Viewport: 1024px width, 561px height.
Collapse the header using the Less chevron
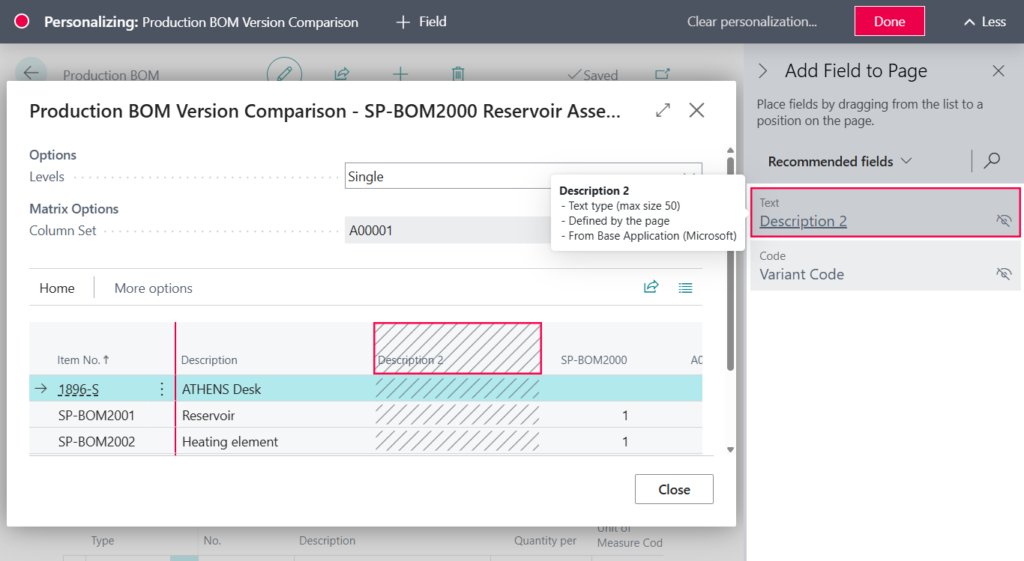tap(984, 22)
